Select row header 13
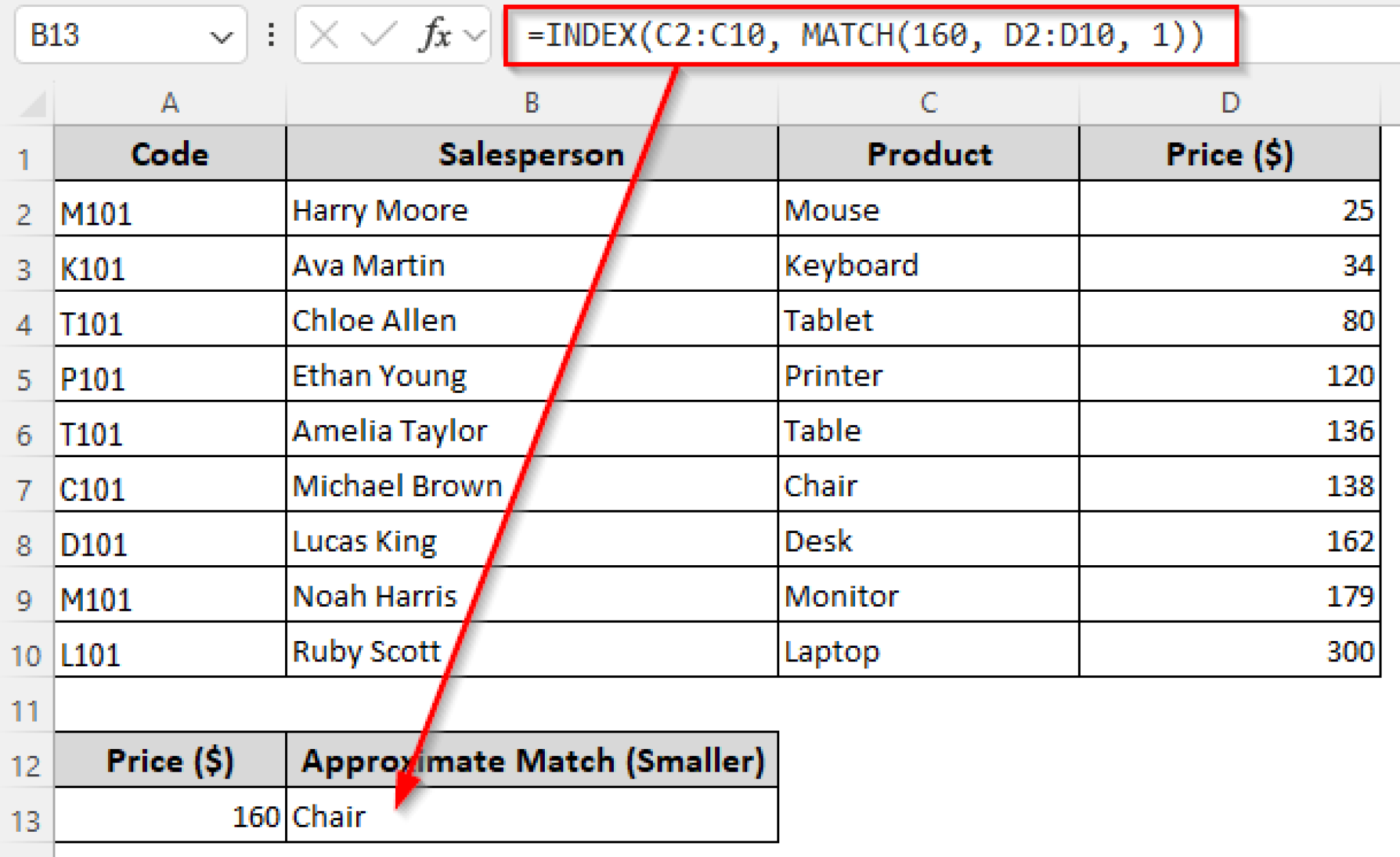Screen dimensions: 1400x857 [26, 815]
